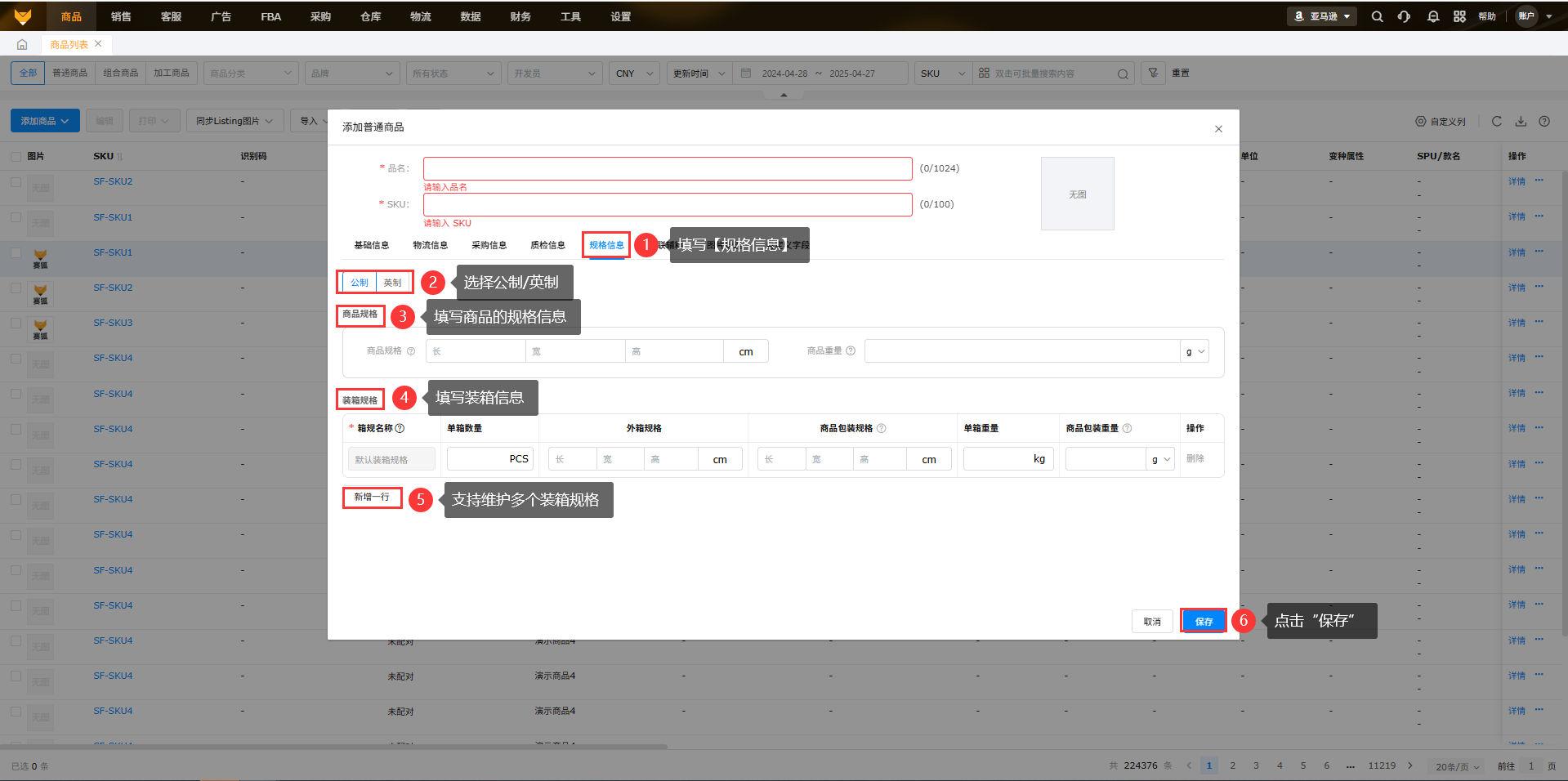Go to the home icon in the tab bar
This screenshot has width=1568, height=781.
click(x=22, y=44)
